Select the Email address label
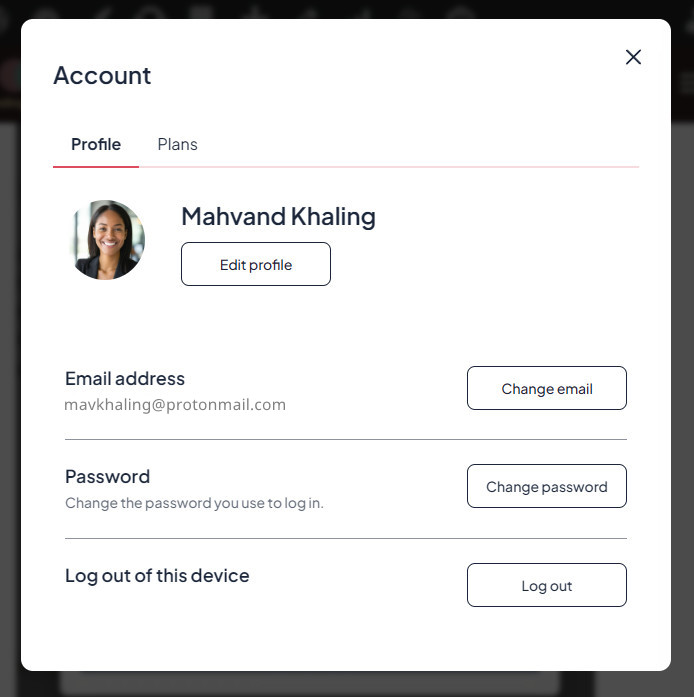This screenshot has width=694, height=697. click(125, 379)
